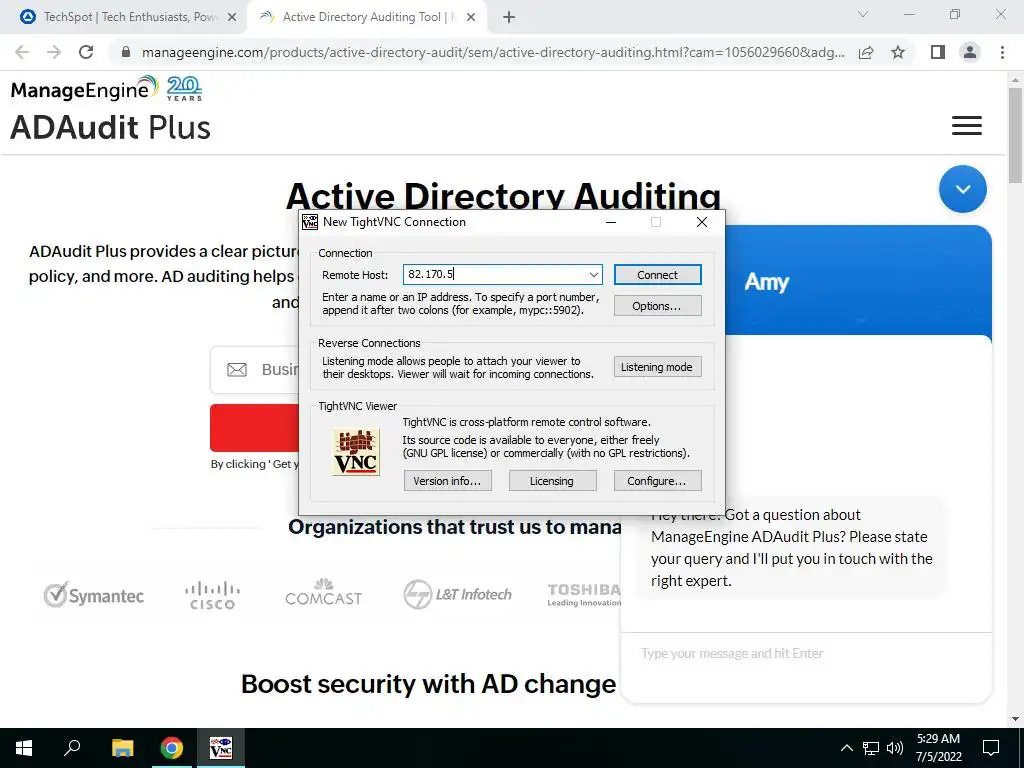
Task: Open TightVNC connection Options
Action: pos(658,306)
